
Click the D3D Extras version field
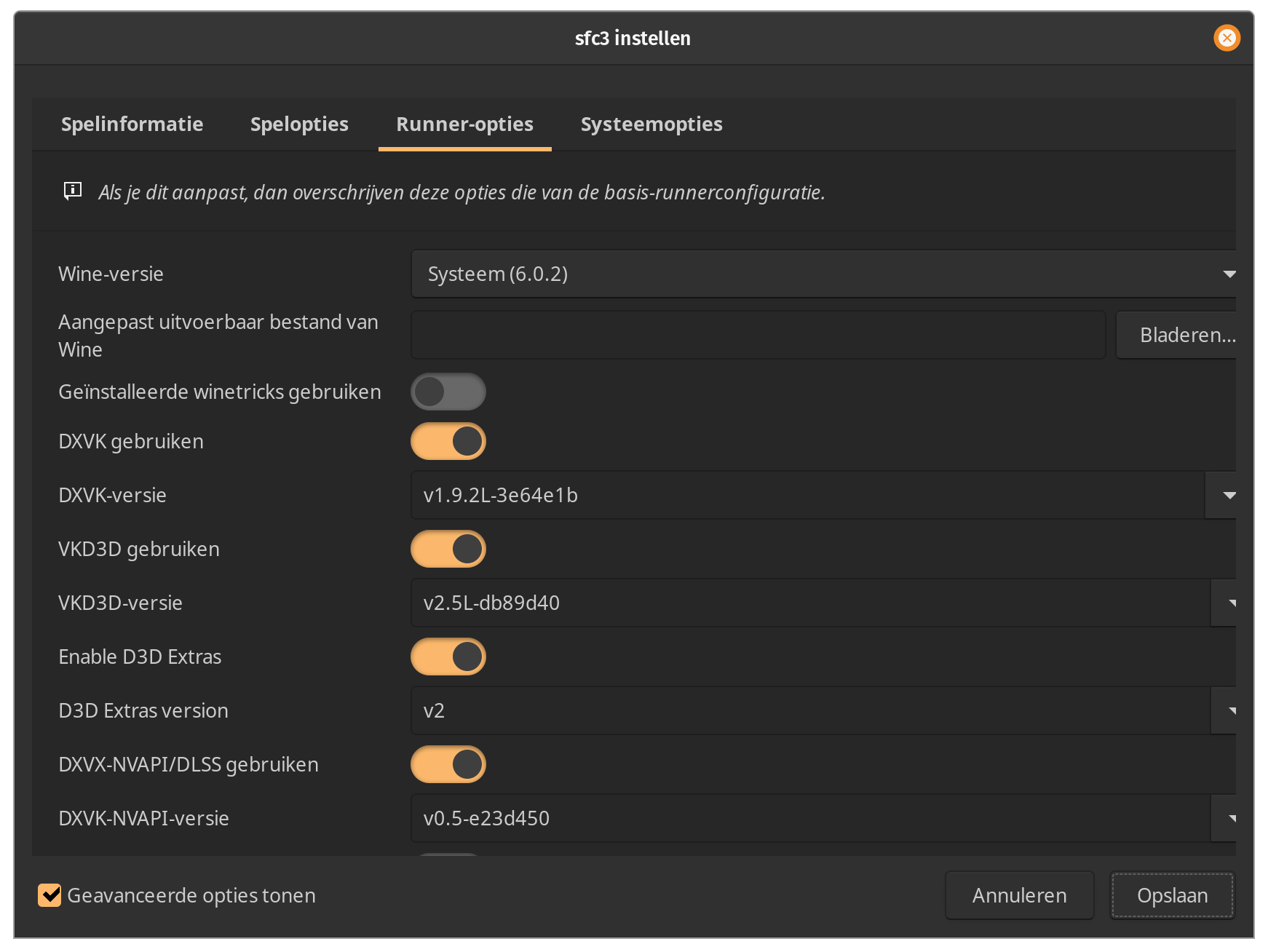[810, 710]
